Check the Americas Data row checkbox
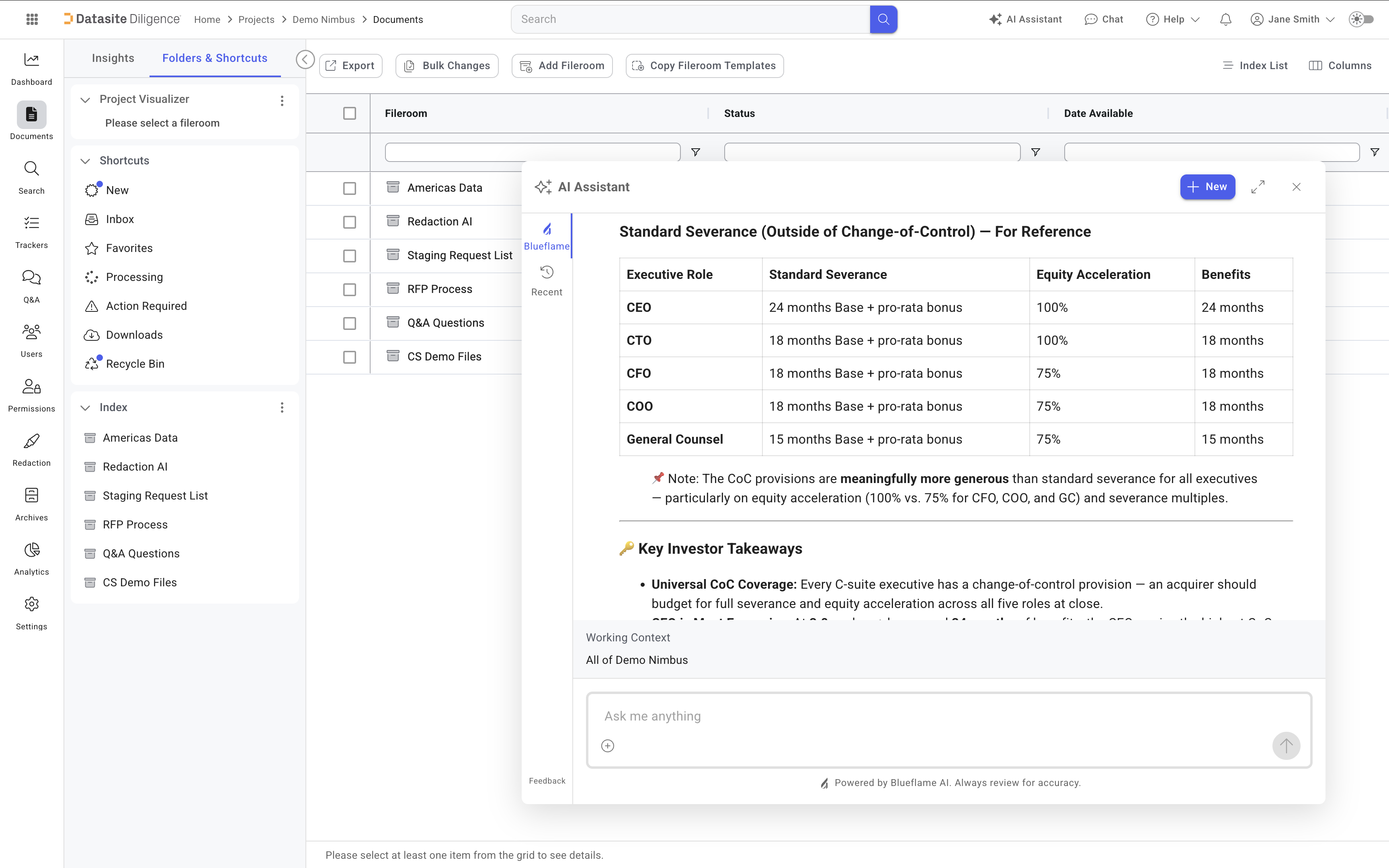The height and width of the screenshot is (868, 1389). point(350,188)
